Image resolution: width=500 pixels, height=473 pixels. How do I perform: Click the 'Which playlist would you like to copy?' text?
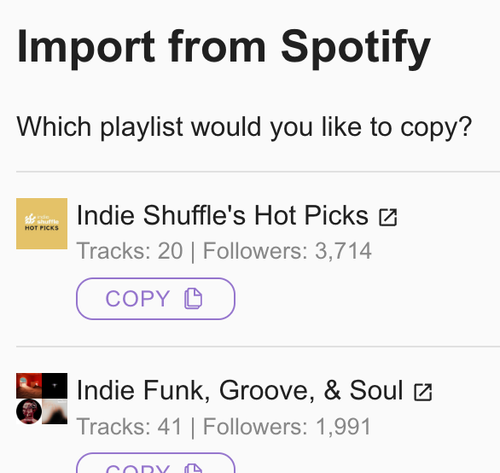[244, 127]
